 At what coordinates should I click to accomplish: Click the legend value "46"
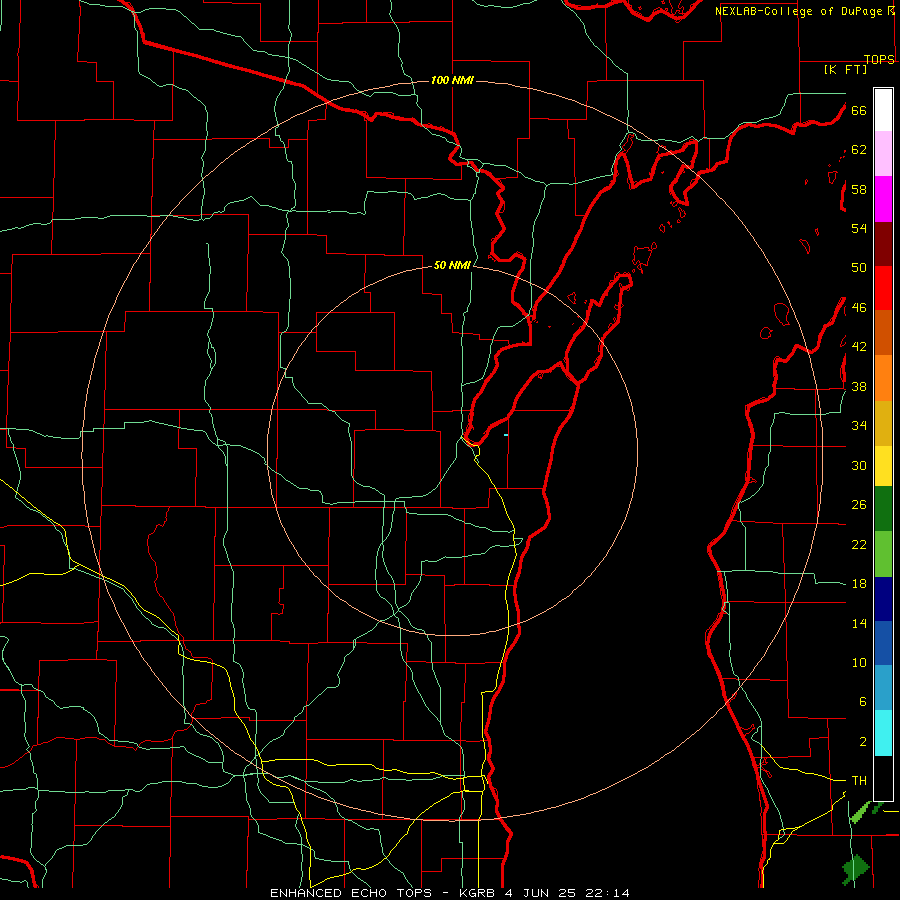click(x=859, y=308)
